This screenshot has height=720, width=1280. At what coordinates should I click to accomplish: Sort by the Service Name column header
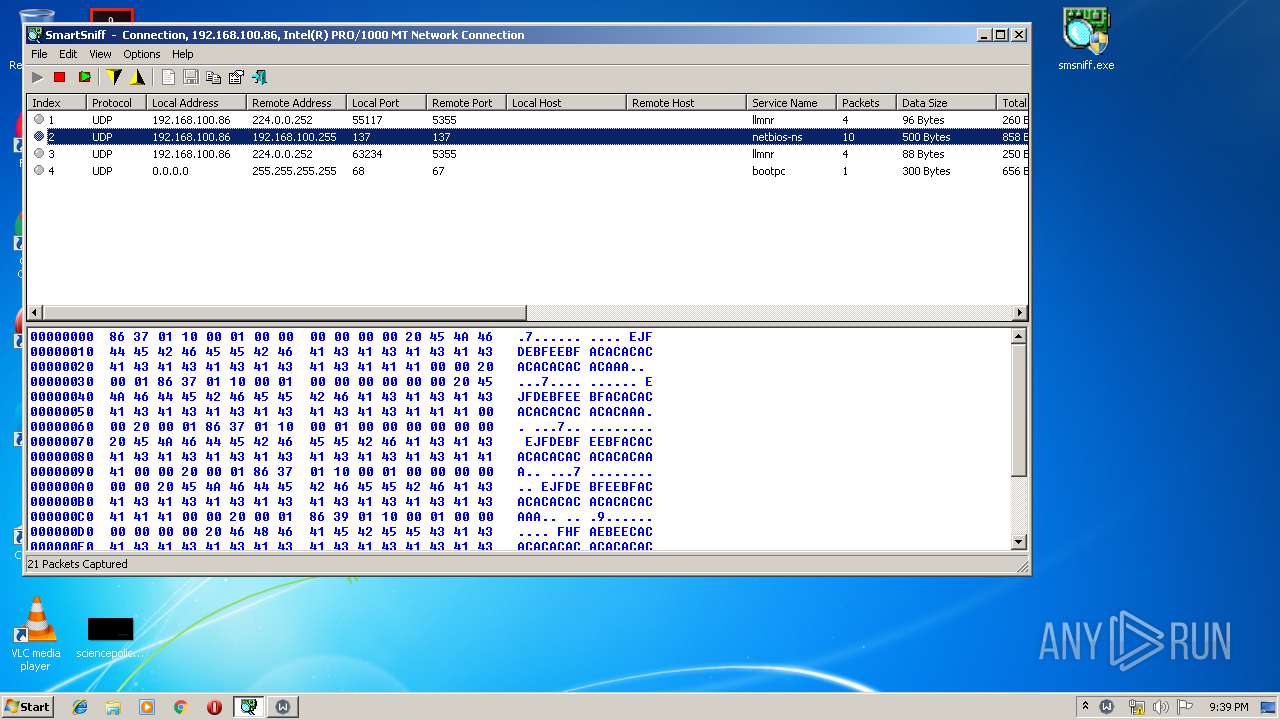[x=791, y=103]
